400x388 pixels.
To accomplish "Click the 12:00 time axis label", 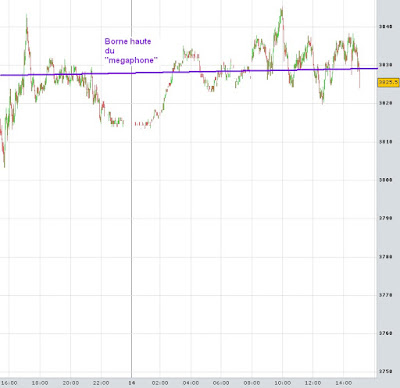I will point(313,383).
